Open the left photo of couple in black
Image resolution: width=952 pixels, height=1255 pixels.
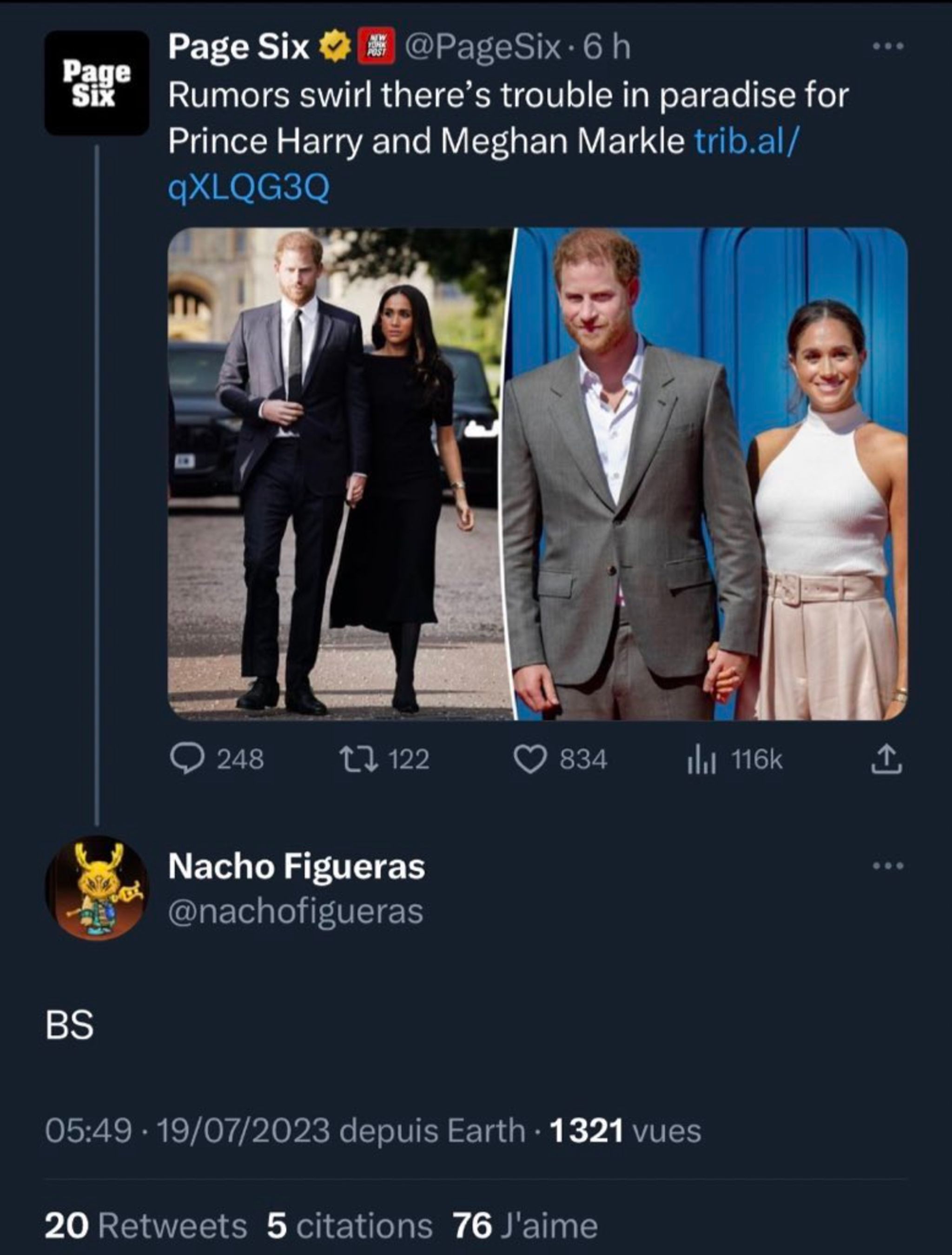339,474
